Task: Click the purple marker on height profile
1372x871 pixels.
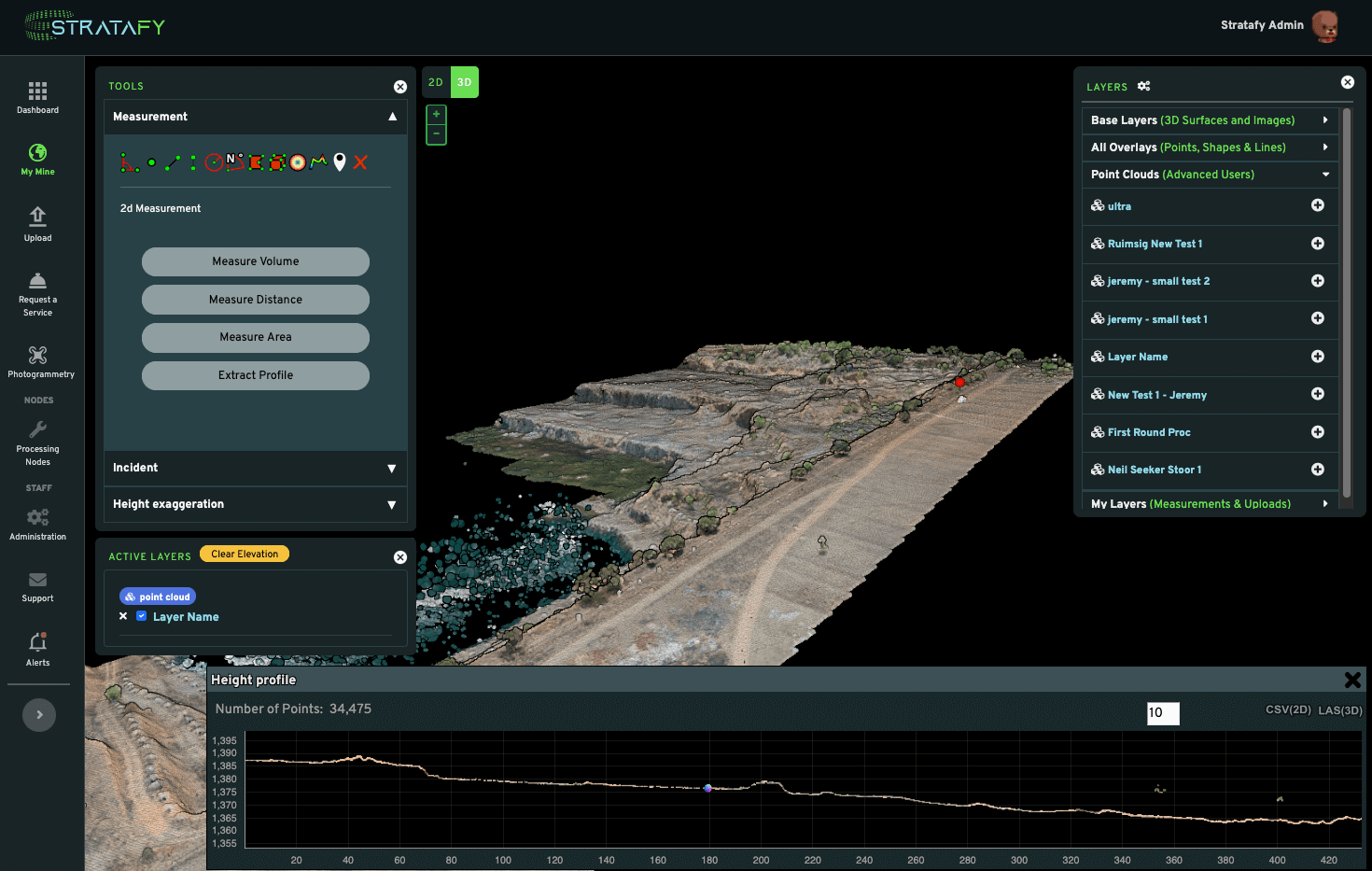Action: click(x=708, y=788)
